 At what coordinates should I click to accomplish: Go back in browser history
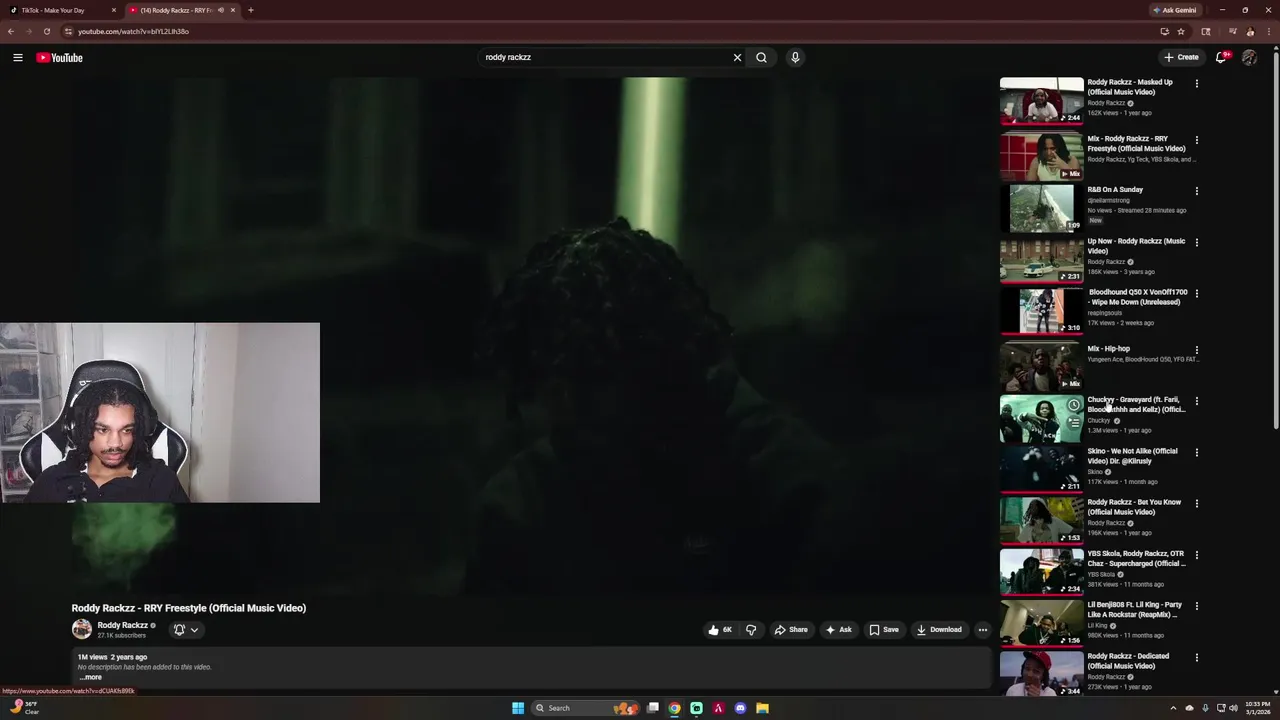(11, 31)
